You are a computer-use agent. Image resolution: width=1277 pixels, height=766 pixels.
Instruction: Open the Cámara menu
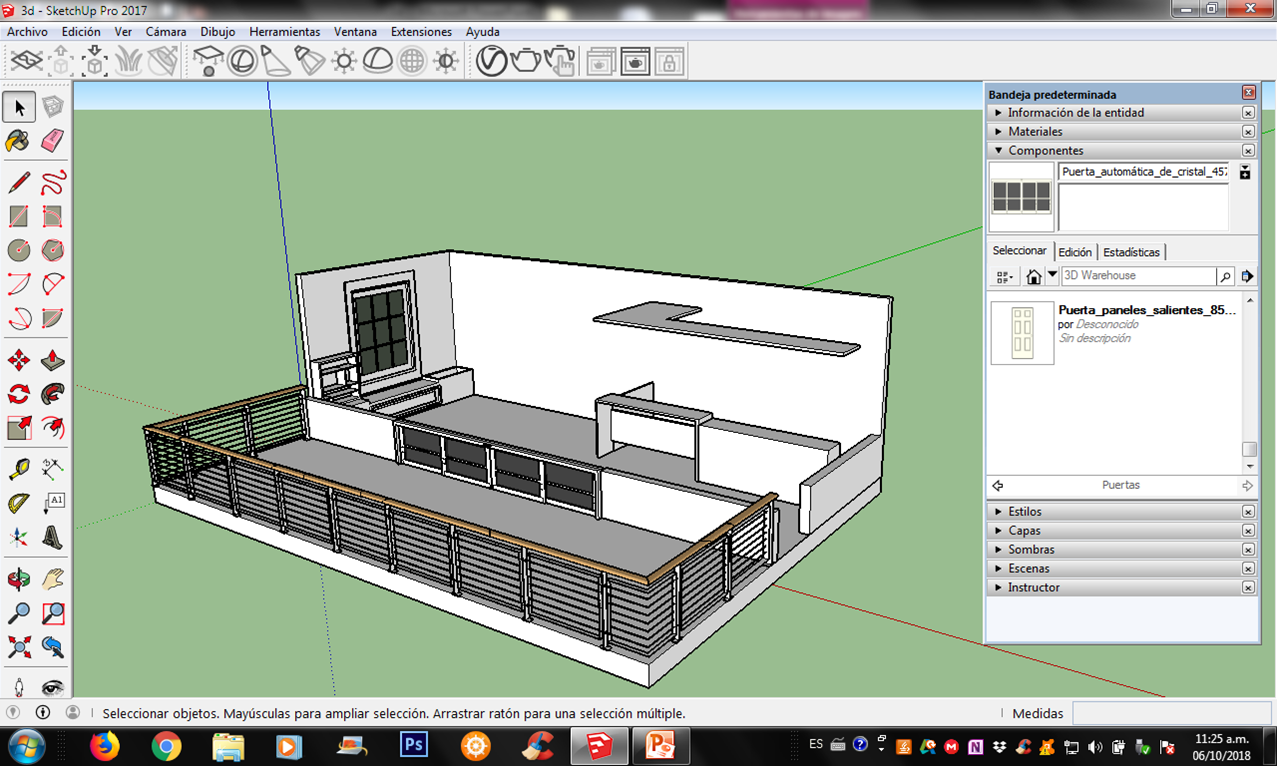166,32
